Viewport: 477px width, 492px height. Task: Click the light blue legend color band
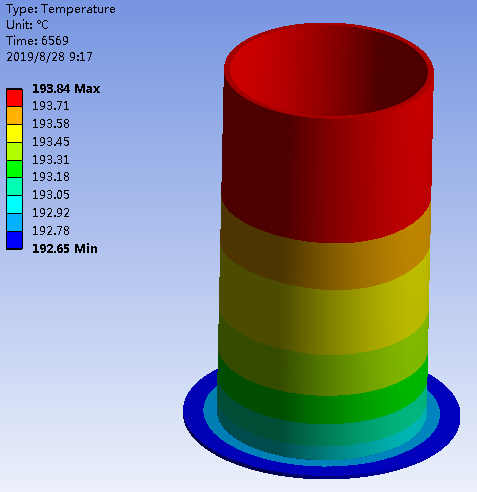[x=14, y=223]
